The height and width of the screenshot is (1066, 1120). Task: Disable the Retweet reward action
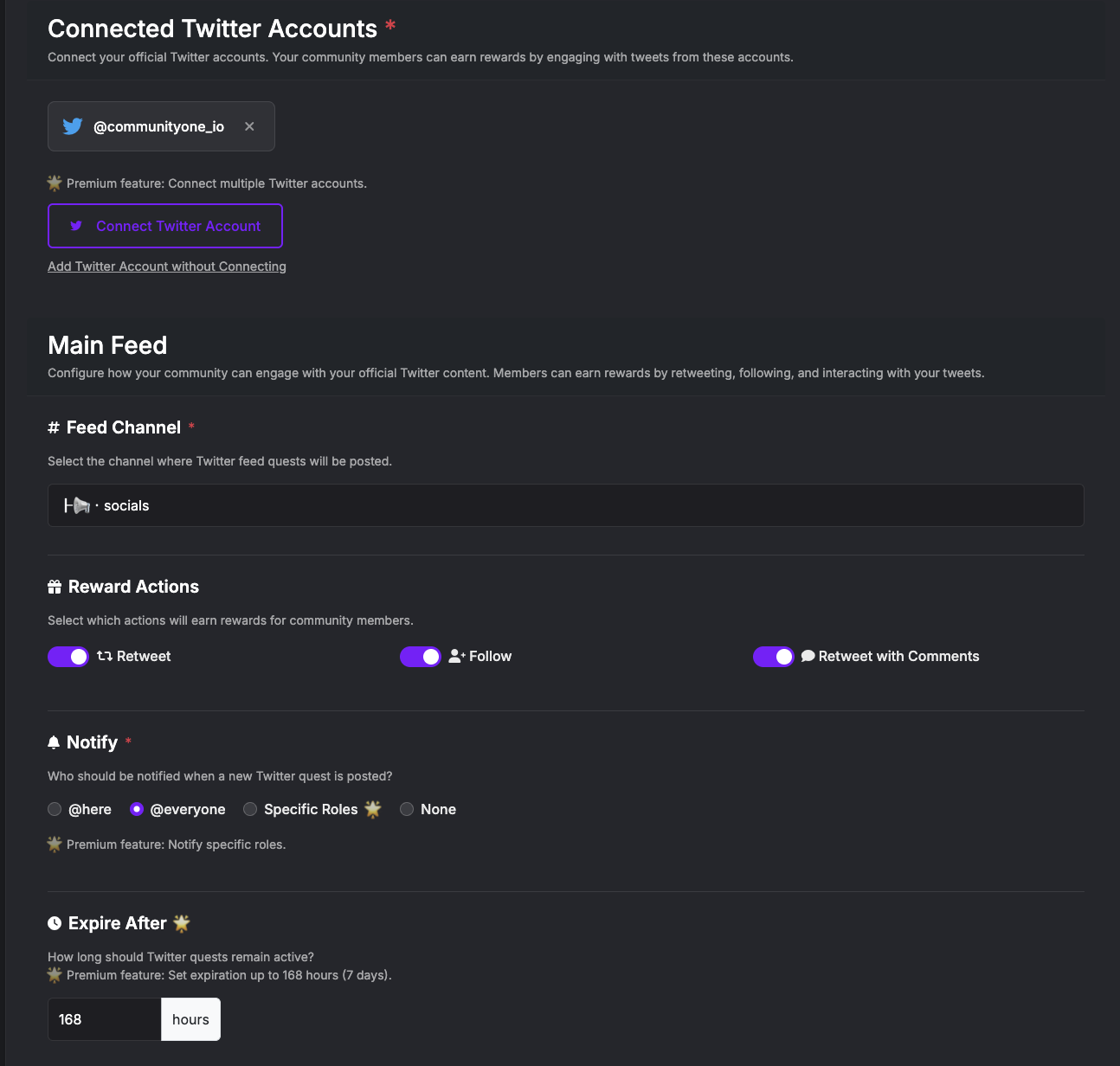tap(68, 657)
